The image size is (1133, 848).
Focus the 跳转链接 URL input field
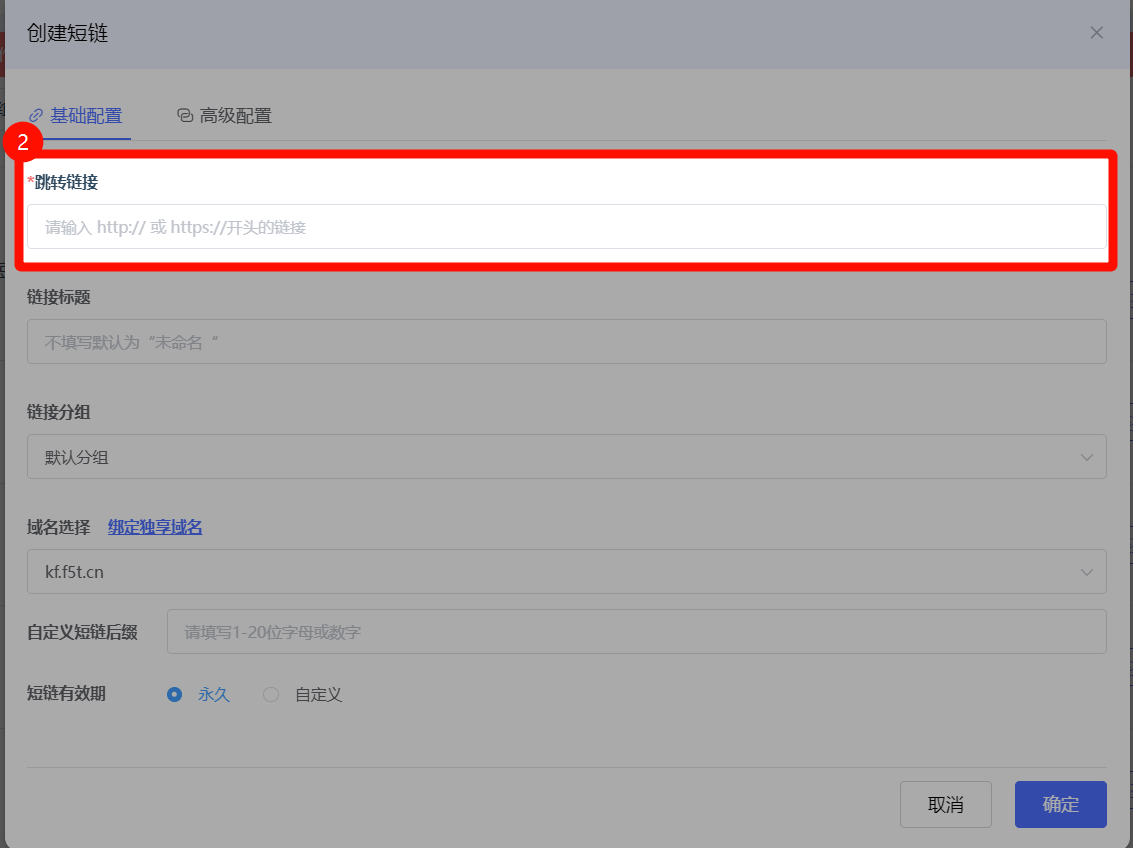tap(566, 227)
